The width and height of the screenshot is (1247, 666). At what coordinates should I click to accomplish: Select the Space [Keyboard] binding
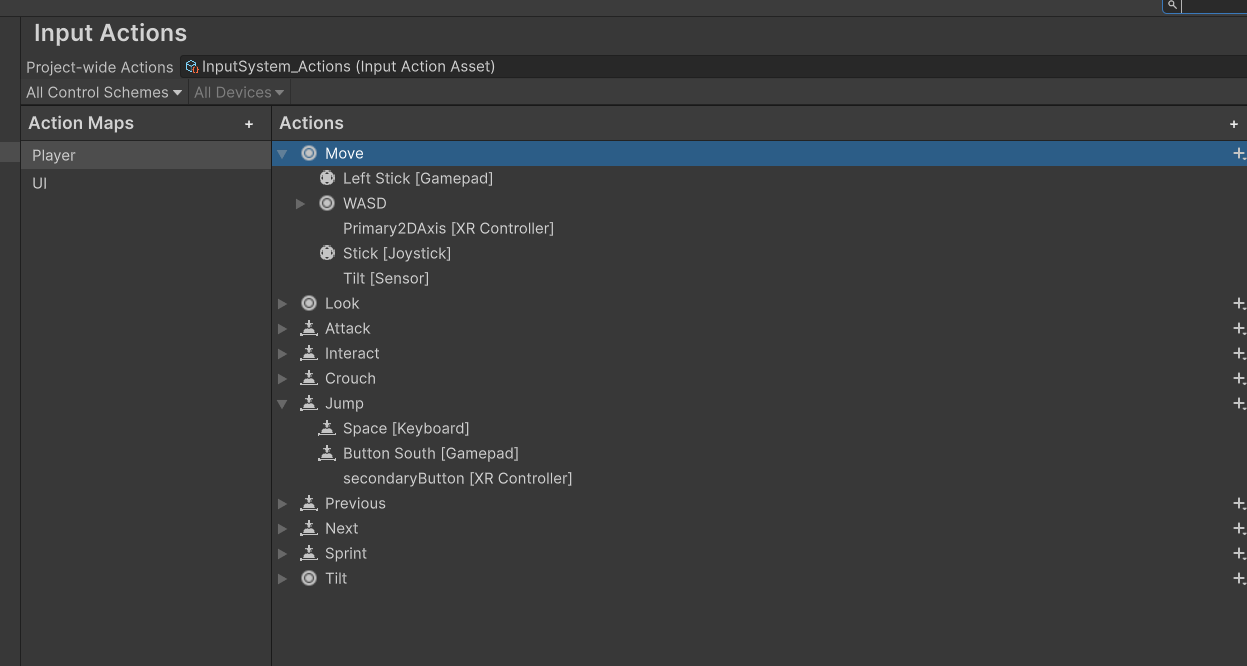(x=405, y=429)
